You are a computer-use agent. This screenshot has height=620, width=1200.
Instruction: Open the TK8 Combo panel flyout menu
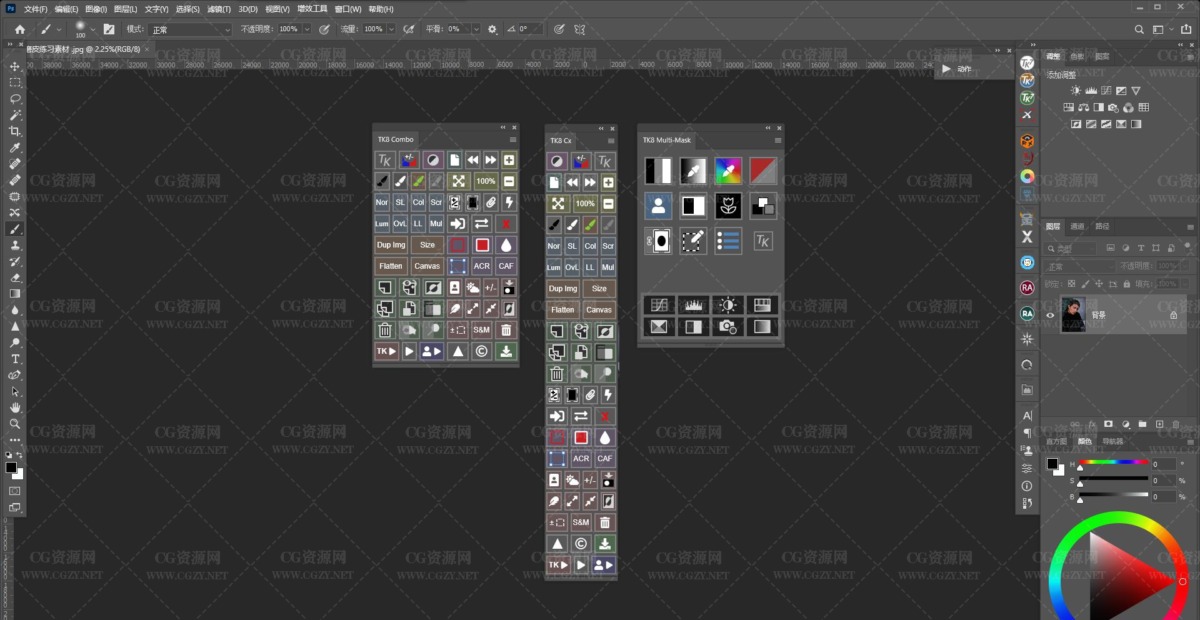(514, 140)
